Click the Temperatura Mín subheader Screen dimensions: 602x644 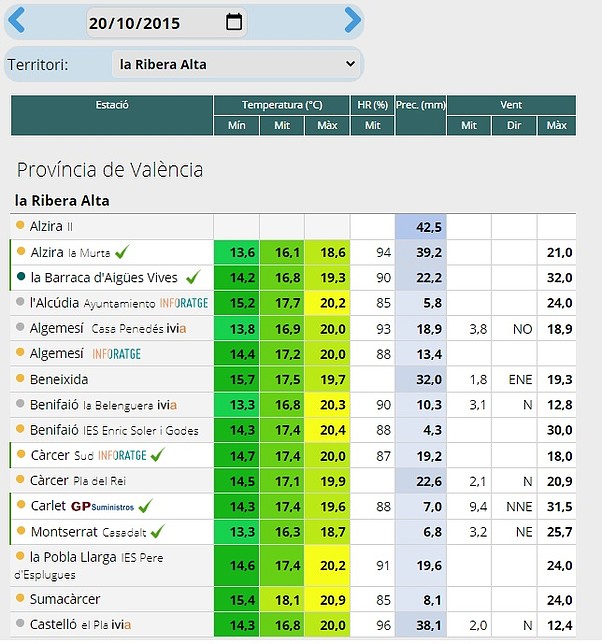pyautogui.click(x=237, y=125)
